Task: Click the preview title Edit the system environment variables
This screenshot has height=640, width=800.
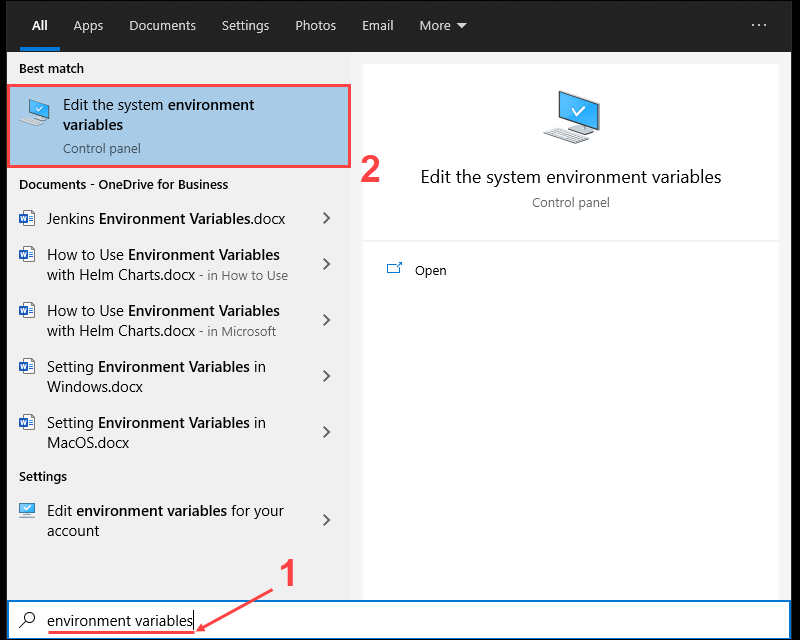Action: click(x=570, y=177)
